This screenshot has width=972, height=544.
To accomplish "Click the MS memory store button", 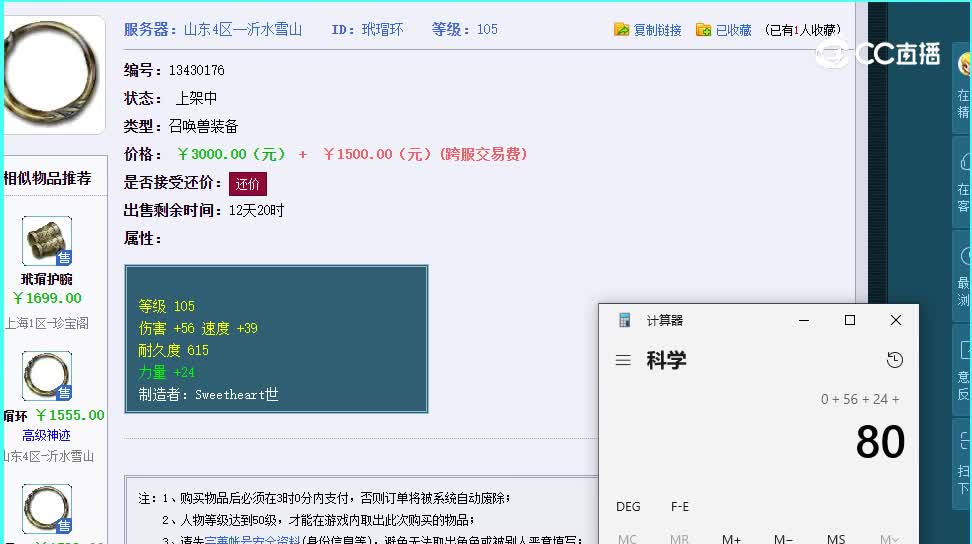I will coord(836,540).
